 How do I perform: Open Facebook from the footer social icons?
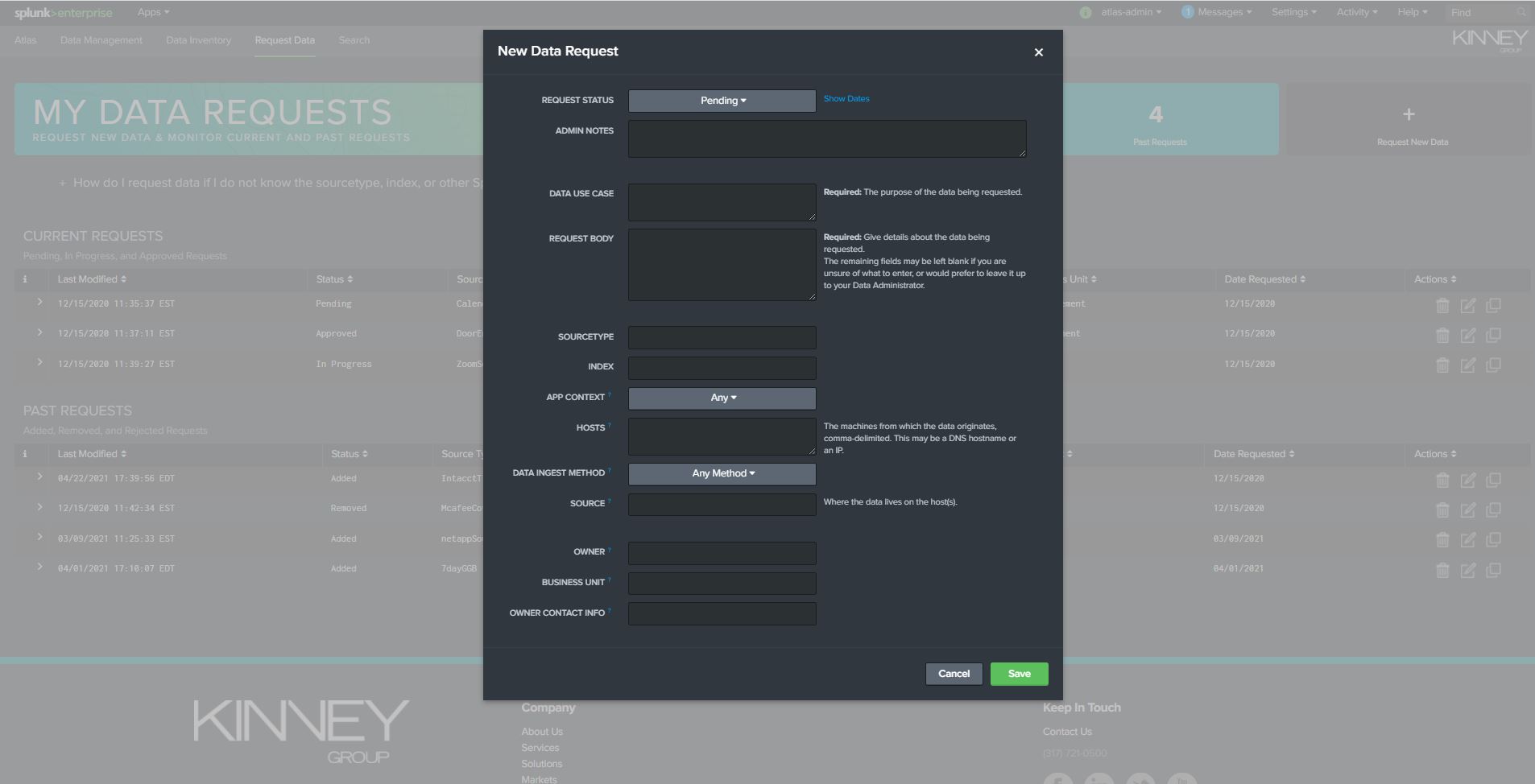1058,778
